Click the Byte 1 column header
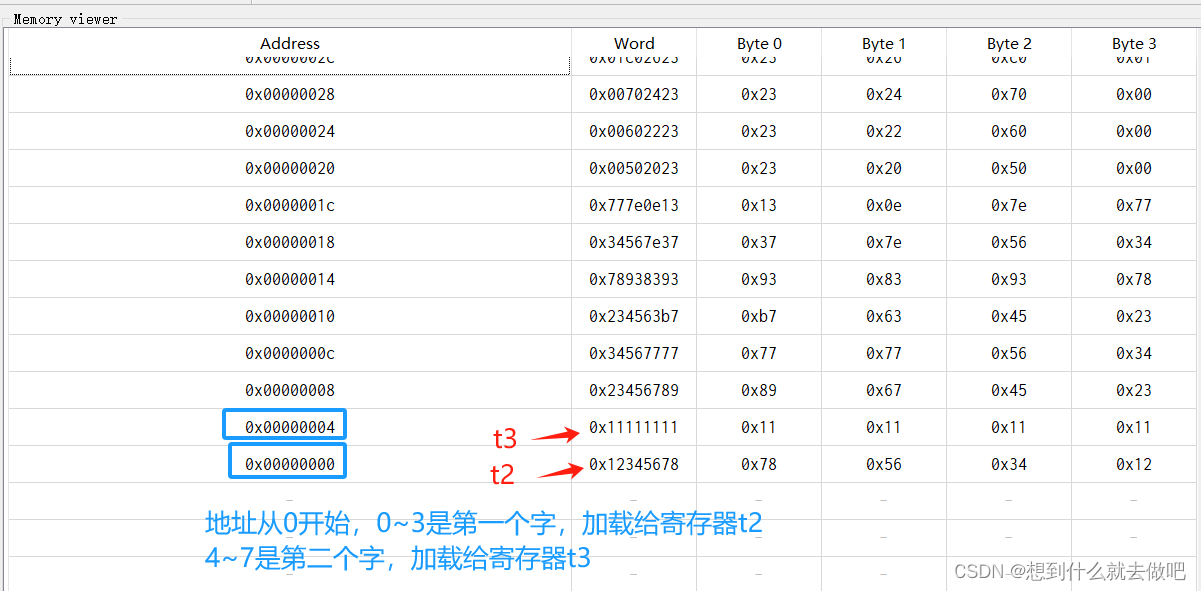Viewport: 1201px width, 591px height. (x=883, y=43)
